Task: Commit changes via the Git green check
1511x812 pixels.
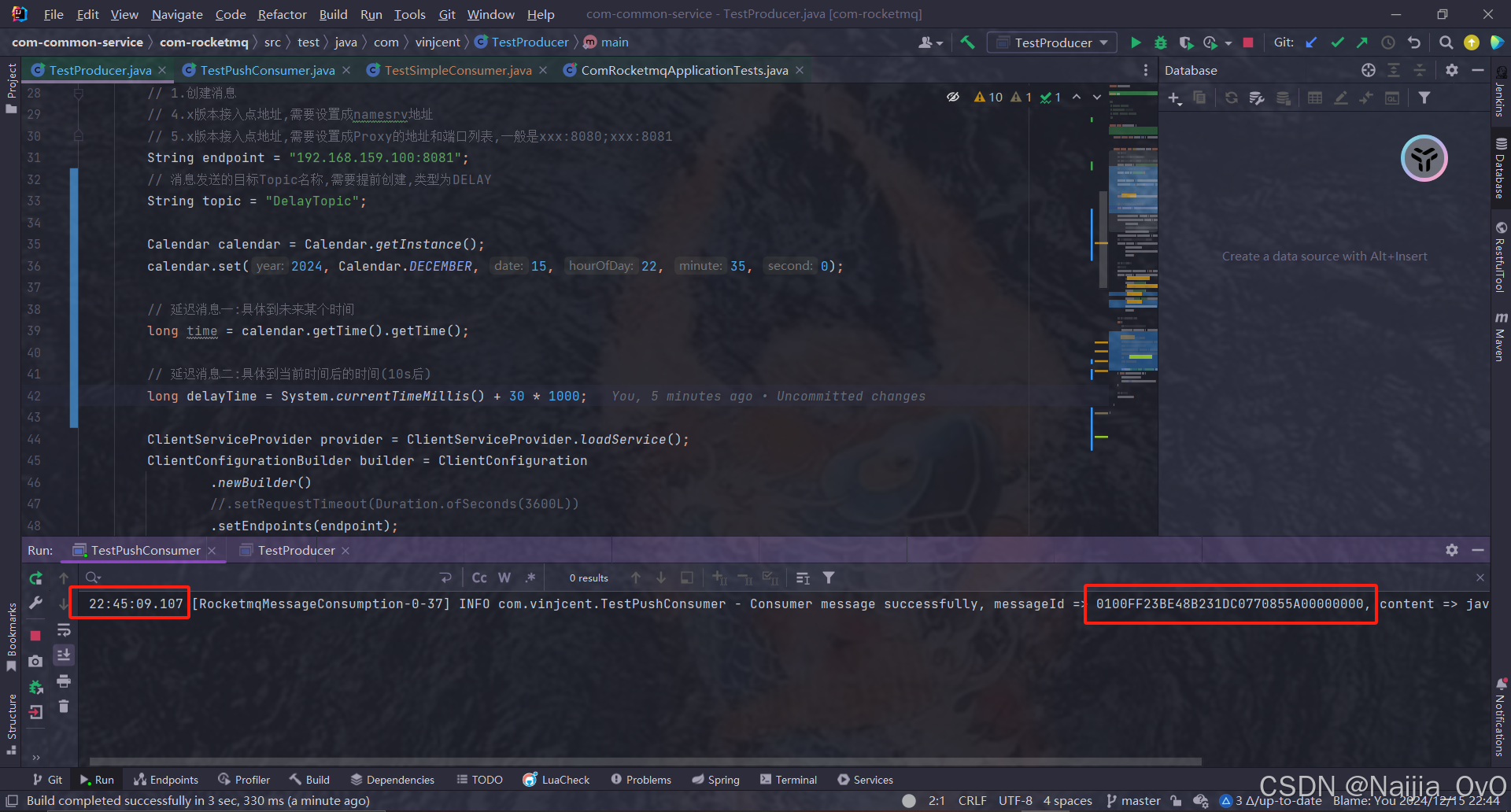Action: tap(1337, 42)
